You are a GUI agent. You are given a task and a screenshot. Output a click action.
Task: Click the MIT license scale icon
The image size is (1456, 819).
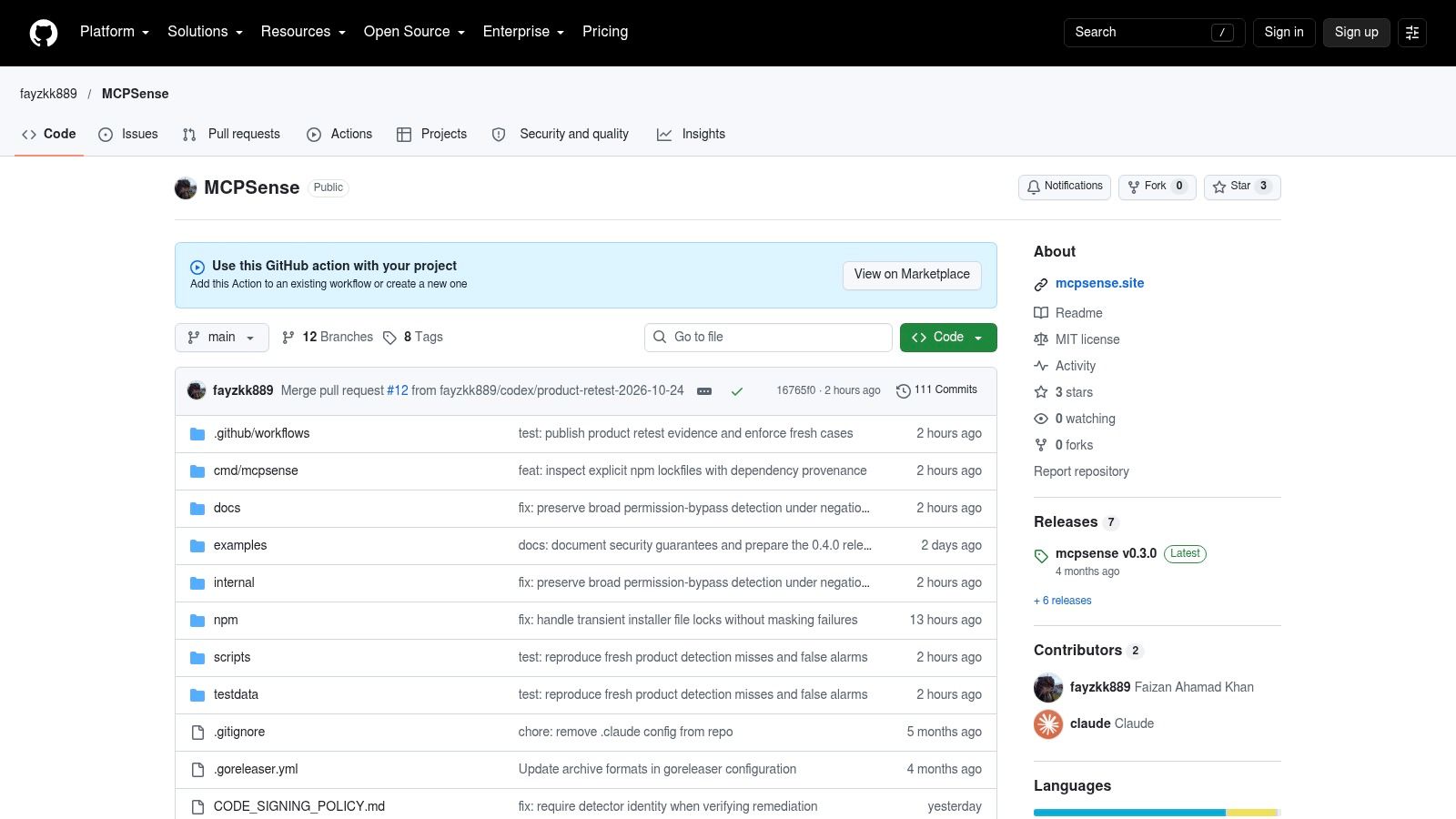1041,339
